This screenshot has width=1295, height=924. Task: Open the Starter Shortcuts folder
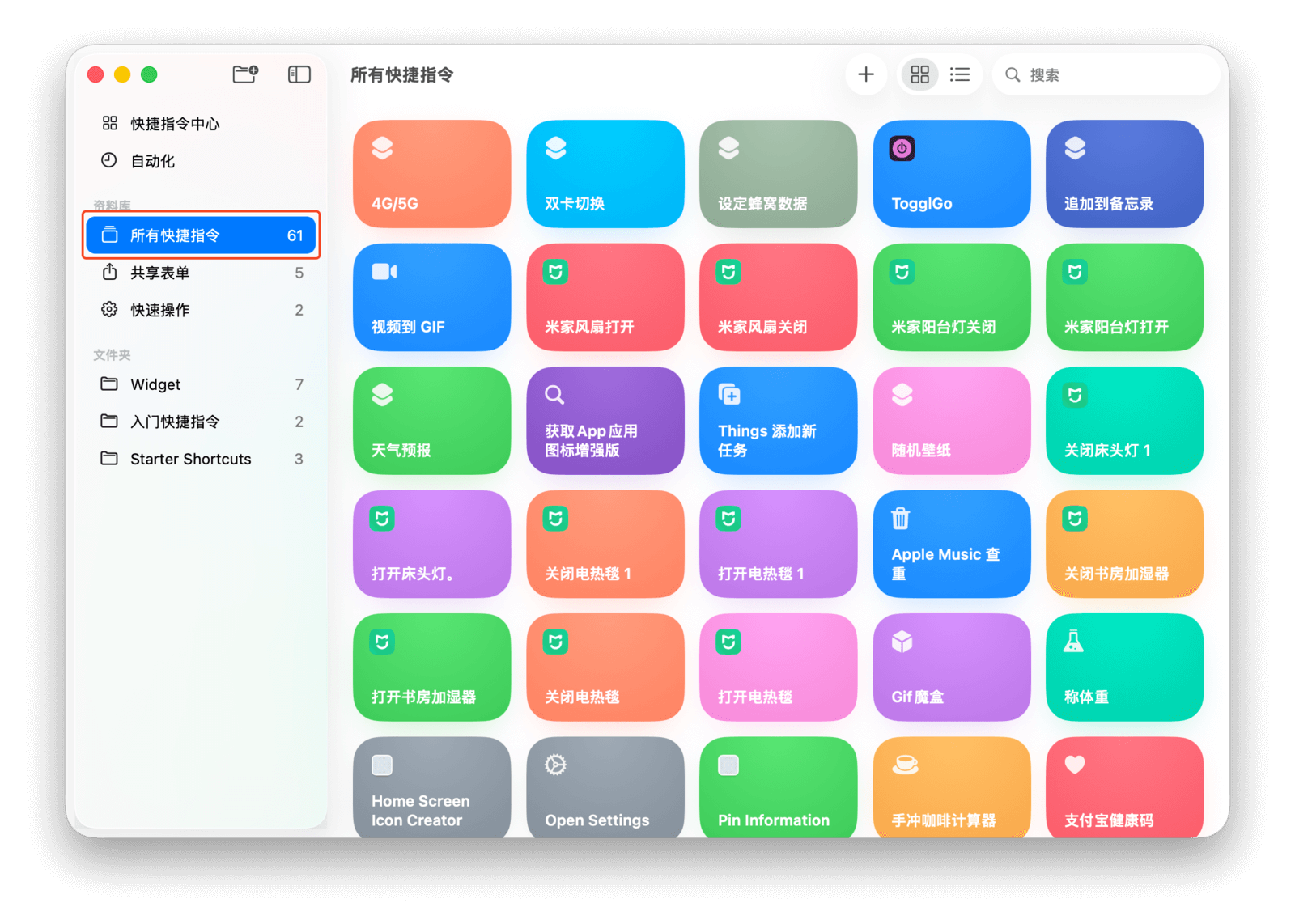click(190, 459)
